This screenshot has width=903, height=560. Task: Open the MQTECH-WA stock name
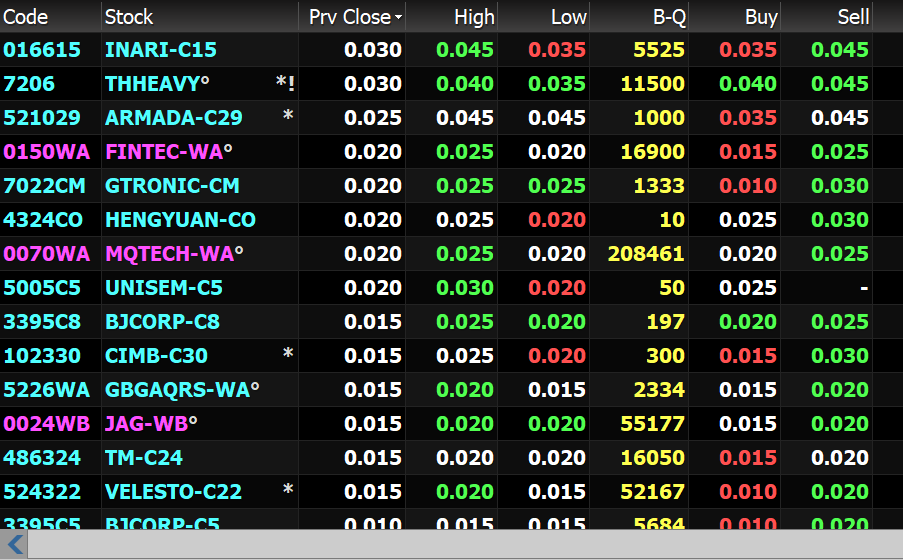point(169,254)
